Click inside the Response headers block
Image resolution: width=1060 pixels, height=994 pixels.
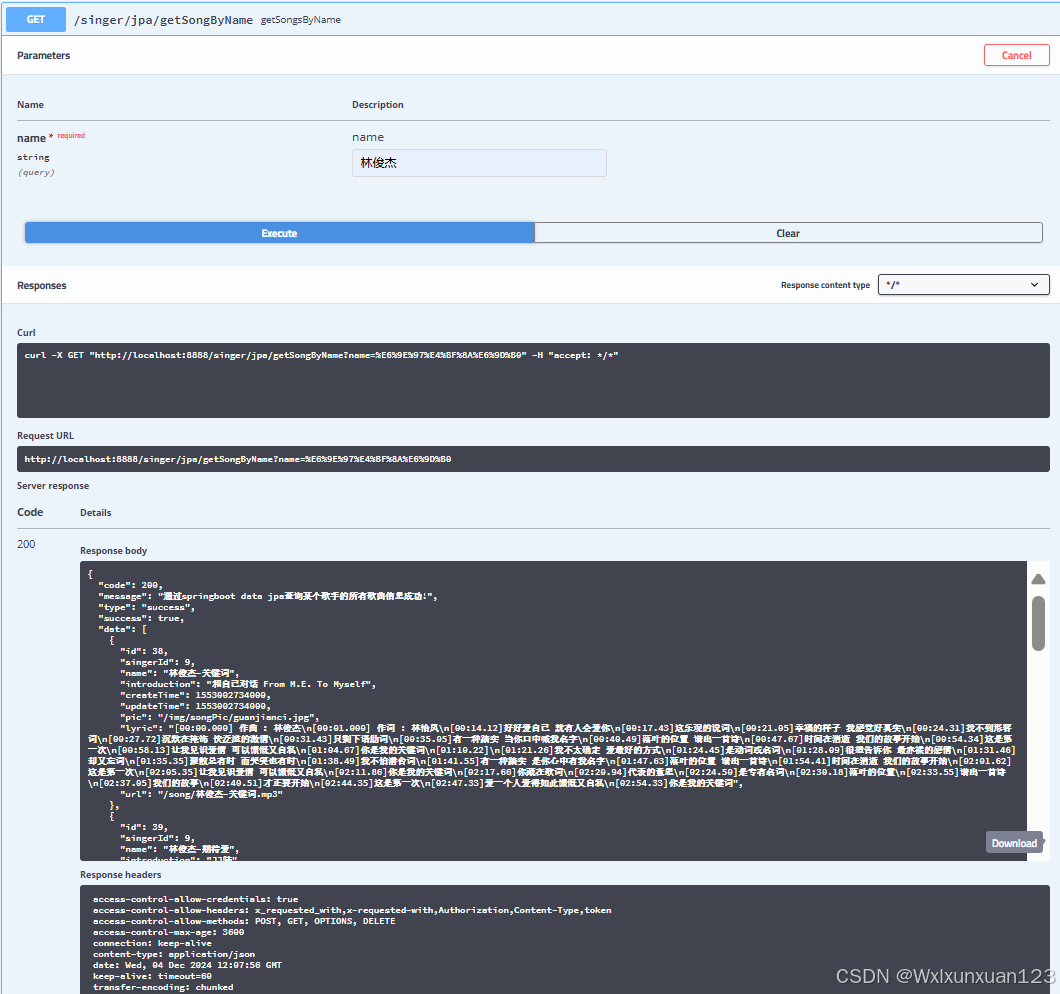click(400, 940)
